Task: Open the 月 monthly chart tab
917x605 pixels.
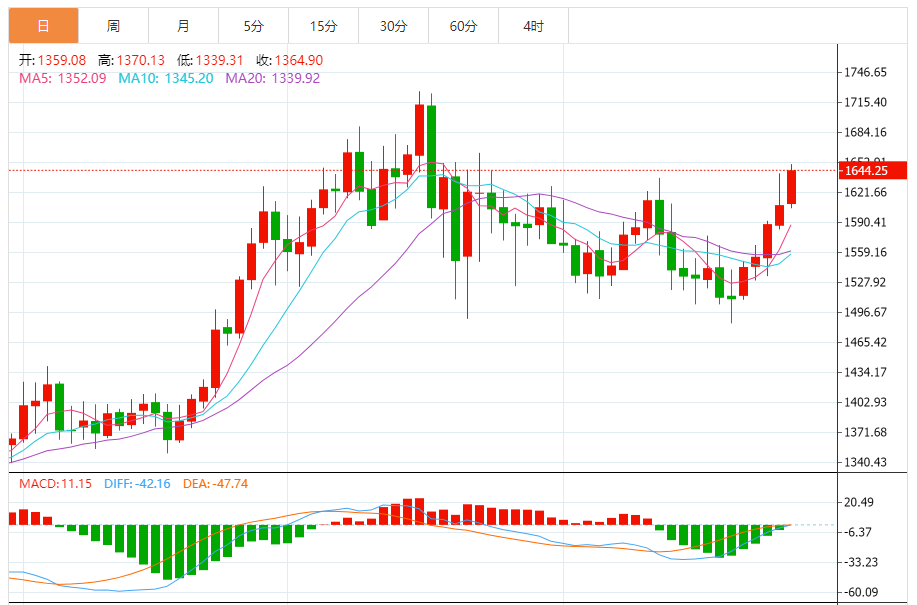Action: (x=183, y=26)
